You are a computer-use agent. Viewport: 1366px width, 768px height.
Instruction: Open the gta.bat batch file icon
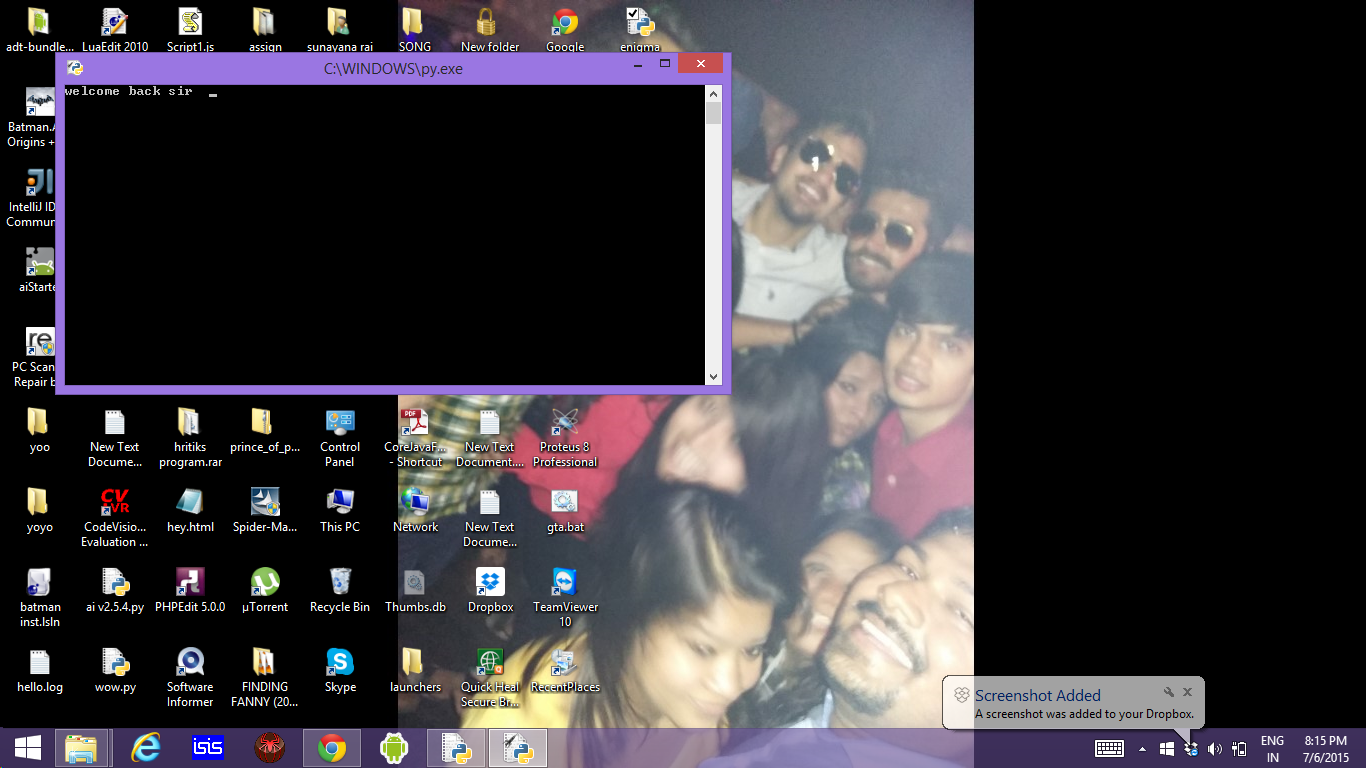click(x=565, y=510)
